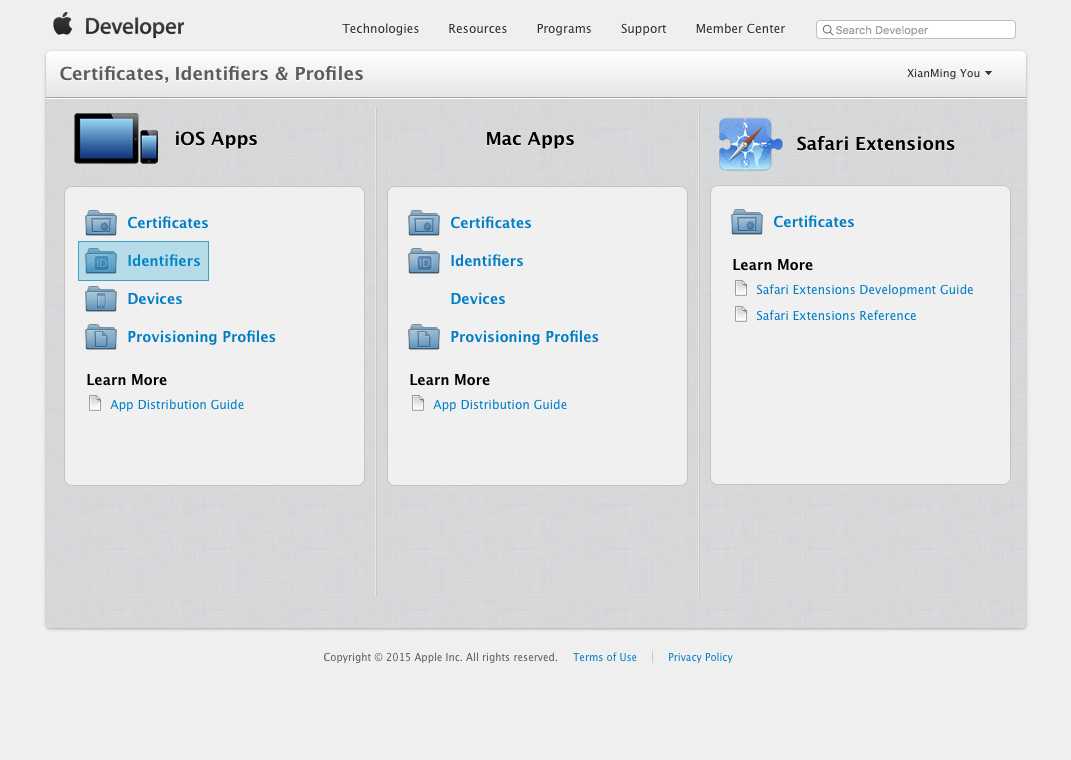1071x760 pixels.
Task: Click the Safari Extensions compass icon
Action: pos(750,144)
